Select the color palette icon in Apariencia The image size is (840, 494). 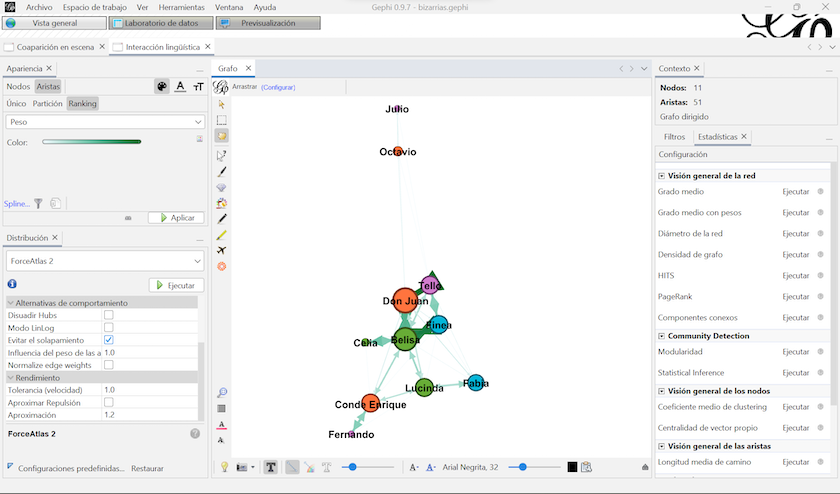(x=162, y=87)
